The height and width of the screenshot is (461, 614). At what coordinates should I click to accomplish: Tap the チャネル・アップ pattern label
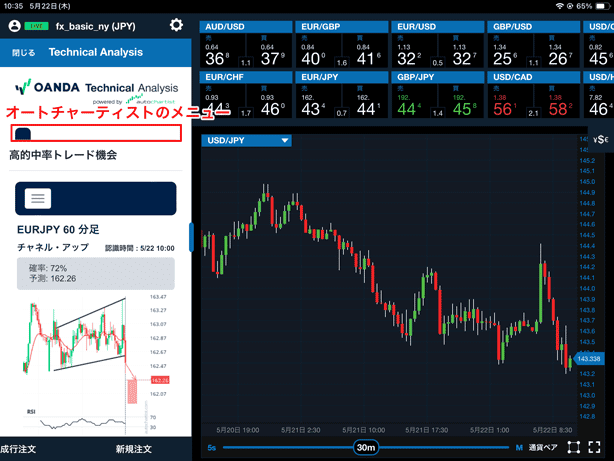click(x=53, y=248)
